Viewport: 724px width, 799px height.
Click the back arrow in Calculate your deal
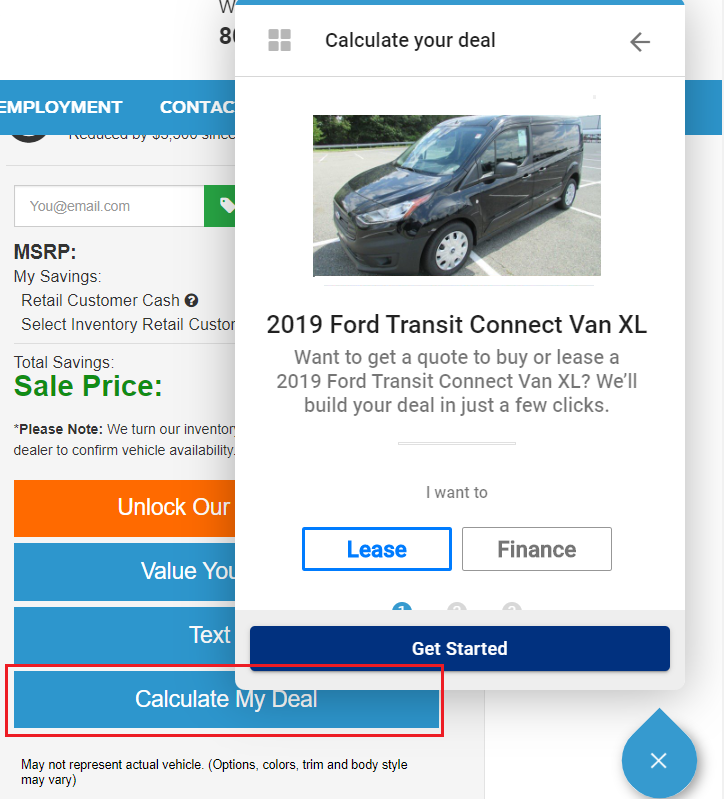tap(640, 41)
